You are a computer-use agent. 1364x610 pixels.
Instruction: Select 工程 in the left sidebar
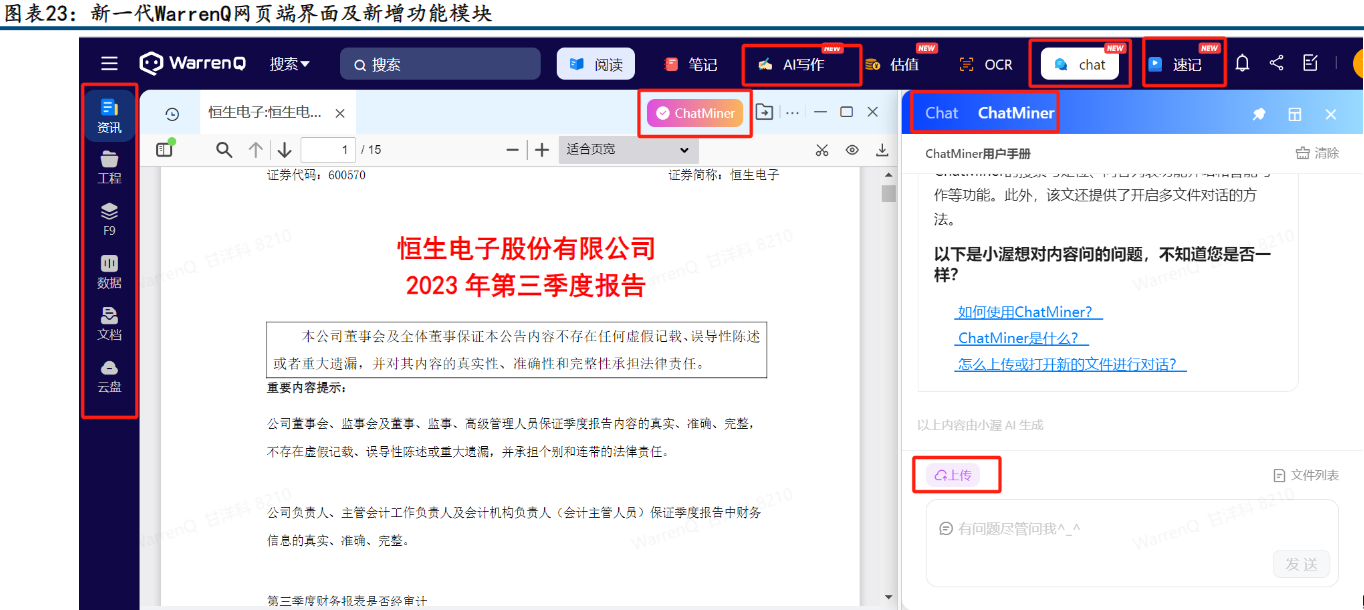pyautogui.click(x=109, y=167)
